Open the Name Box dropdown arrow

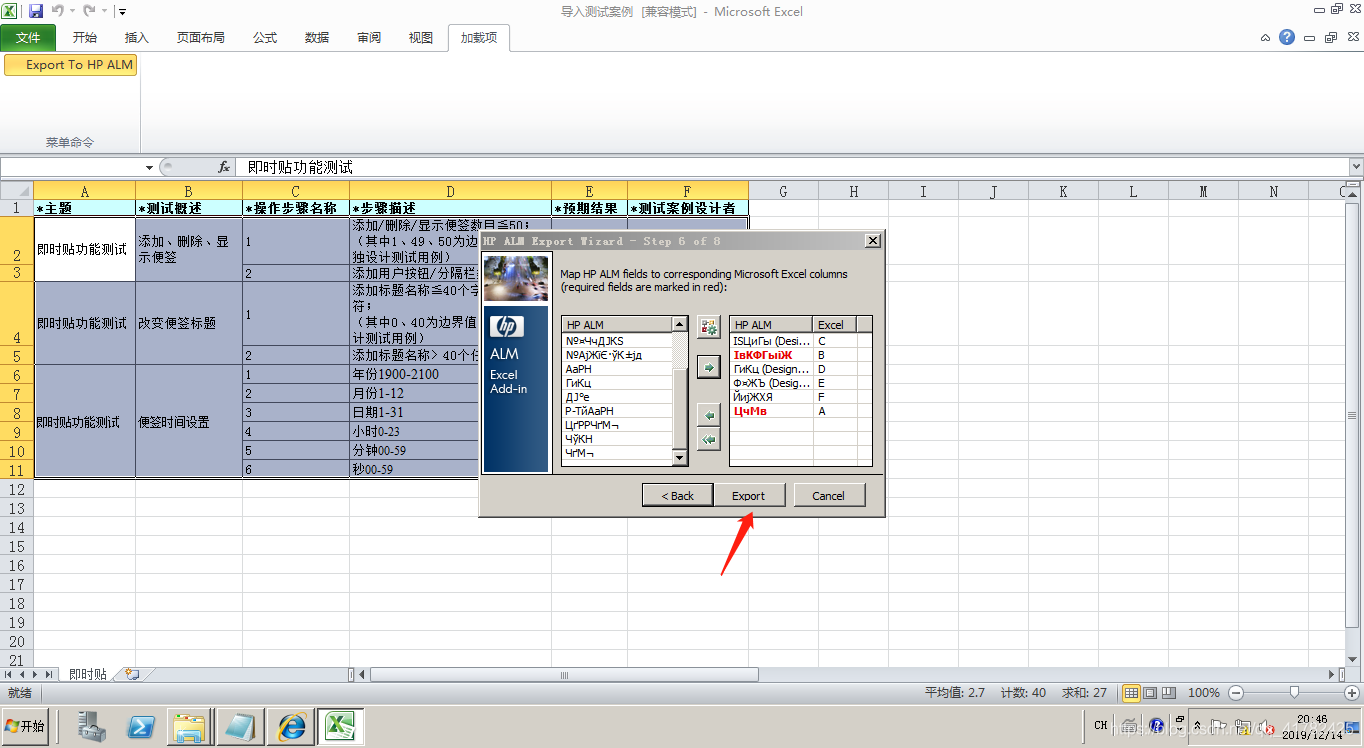tap(149, 168)
